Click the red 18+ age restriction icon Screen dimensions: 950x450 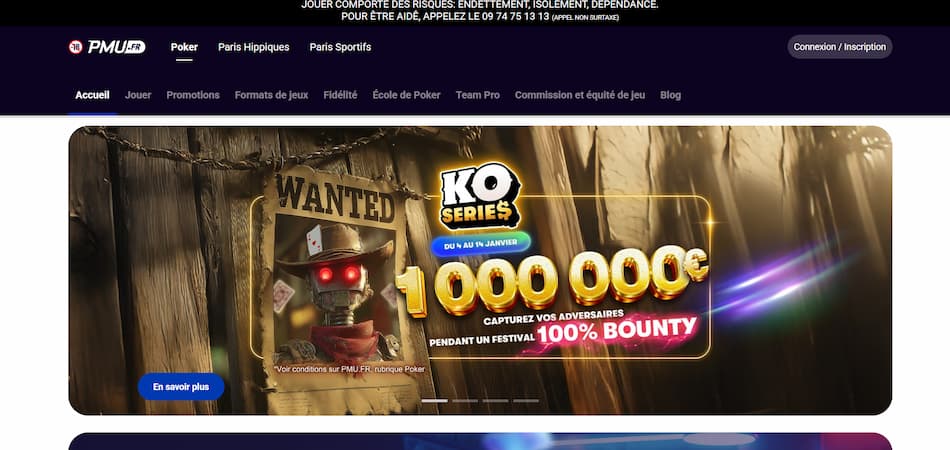tap(76, 47)
